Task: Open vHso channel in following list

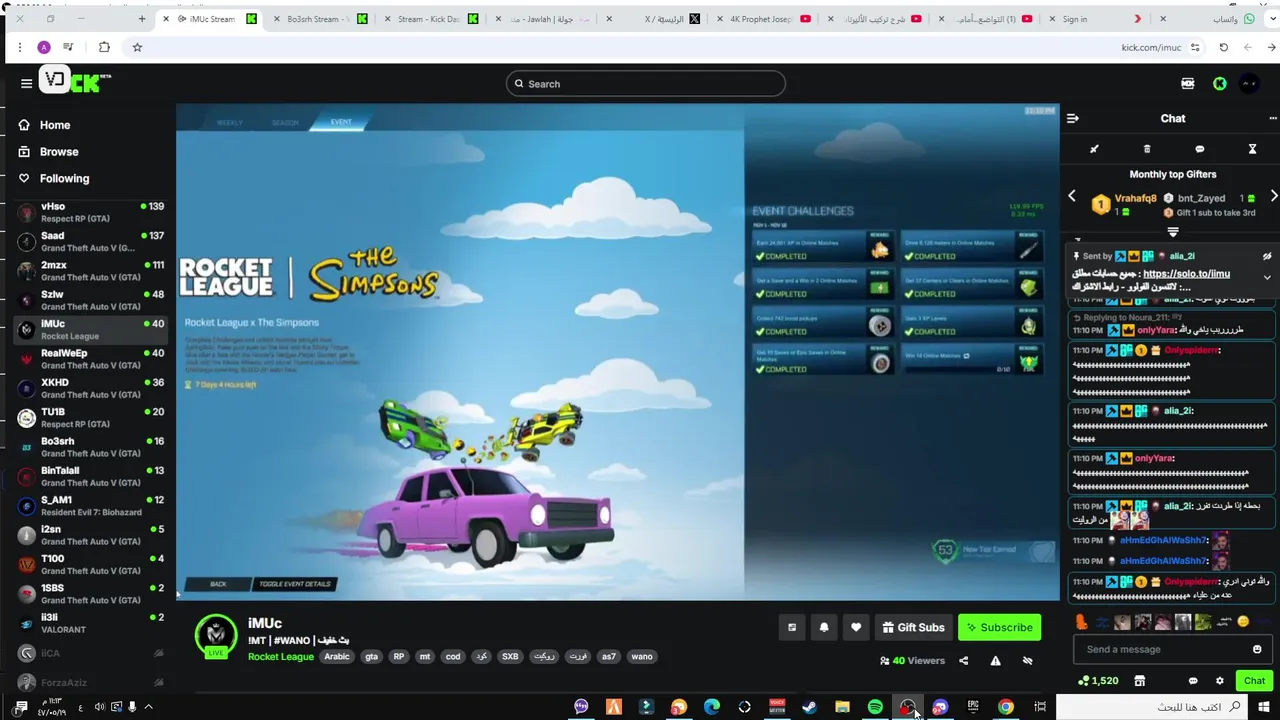Action: 90,212
